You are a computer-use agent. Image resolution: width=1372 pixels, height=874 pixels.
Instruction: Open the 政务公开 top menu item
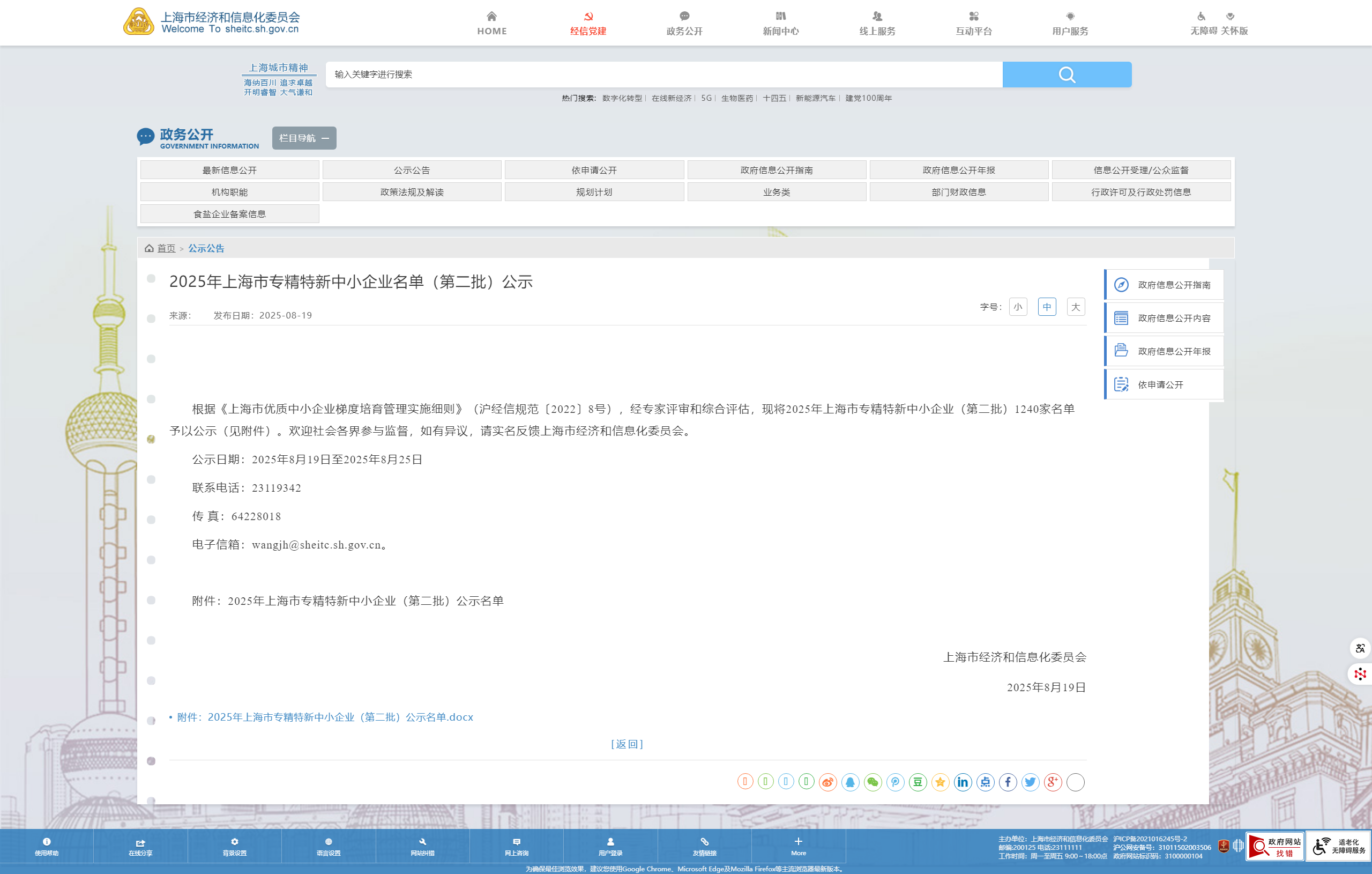(x=684, y=24)
